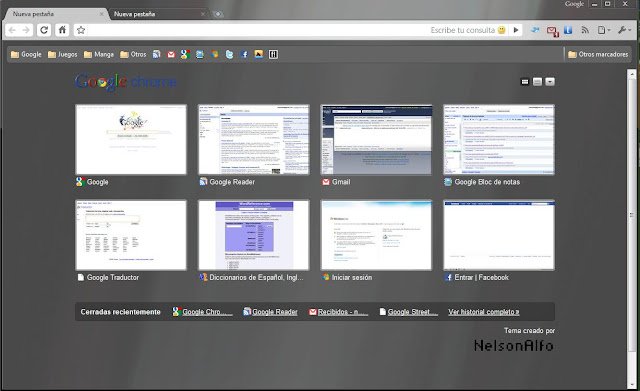The image size is (640, 391).
Task: Open the Gmail checker extension icon
Action: point(552,31)
